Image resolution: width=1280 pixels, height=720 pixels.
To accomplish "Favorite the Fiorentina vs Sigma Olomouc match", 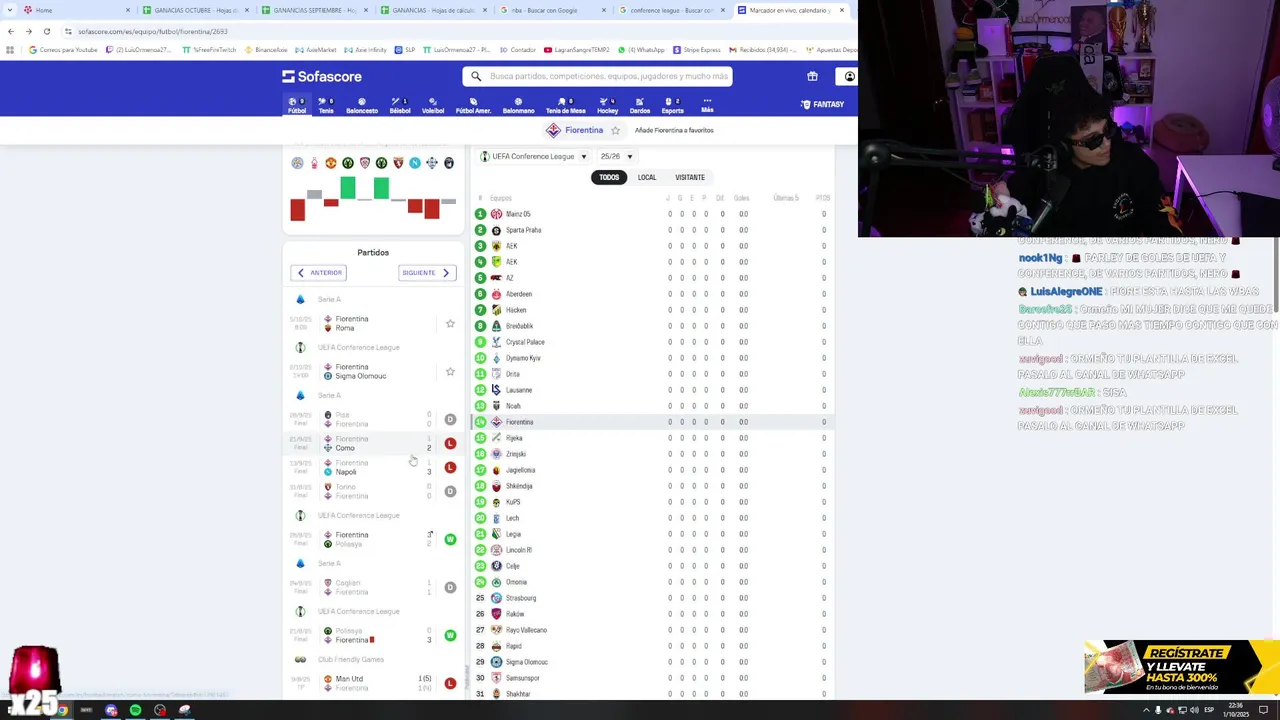I will tap(450, 372).
